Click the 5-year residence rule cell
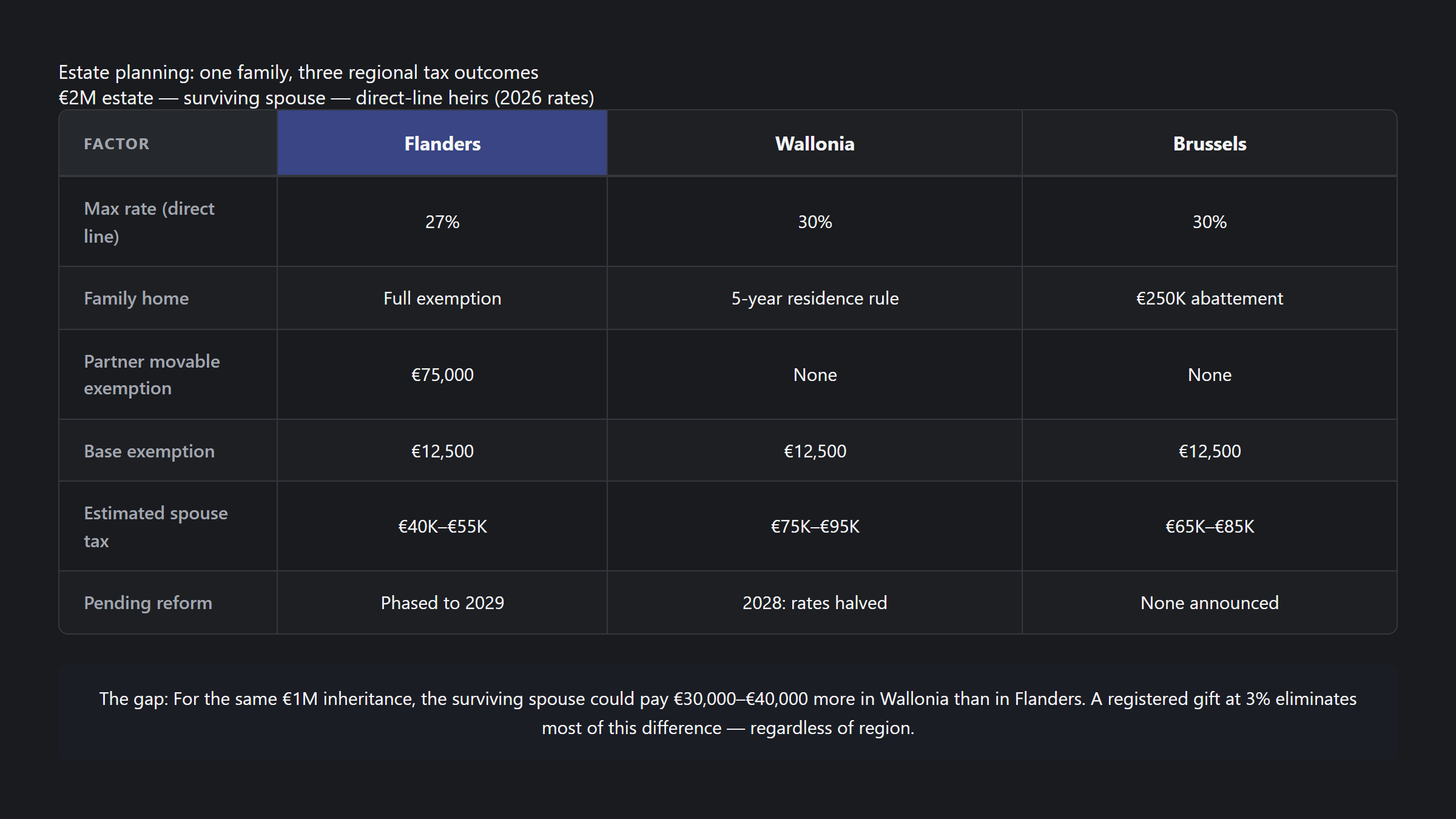The height and width of the screenshot is (819, 1456). pyautogui.click(x=814, y=298)
